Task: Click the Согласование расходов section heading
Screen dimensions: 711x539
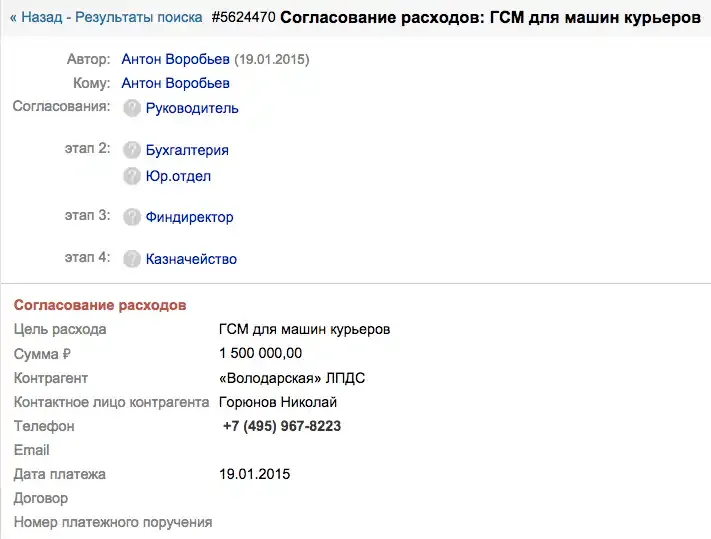Action: pyautogui.click(x=100, y=305)
